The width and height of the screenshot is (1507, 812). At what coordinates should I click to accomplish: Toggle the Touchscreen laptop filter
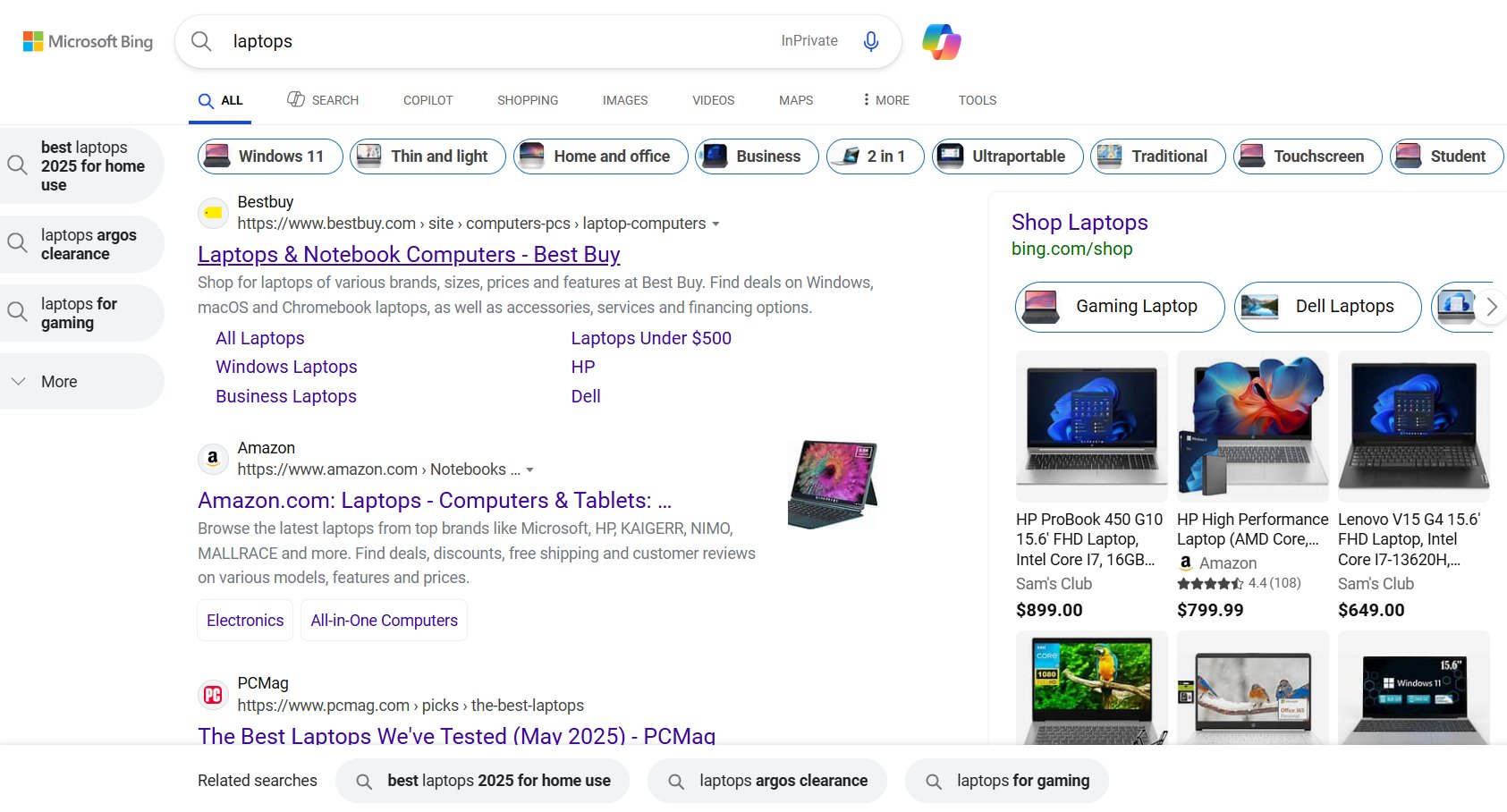(1307, 156)
